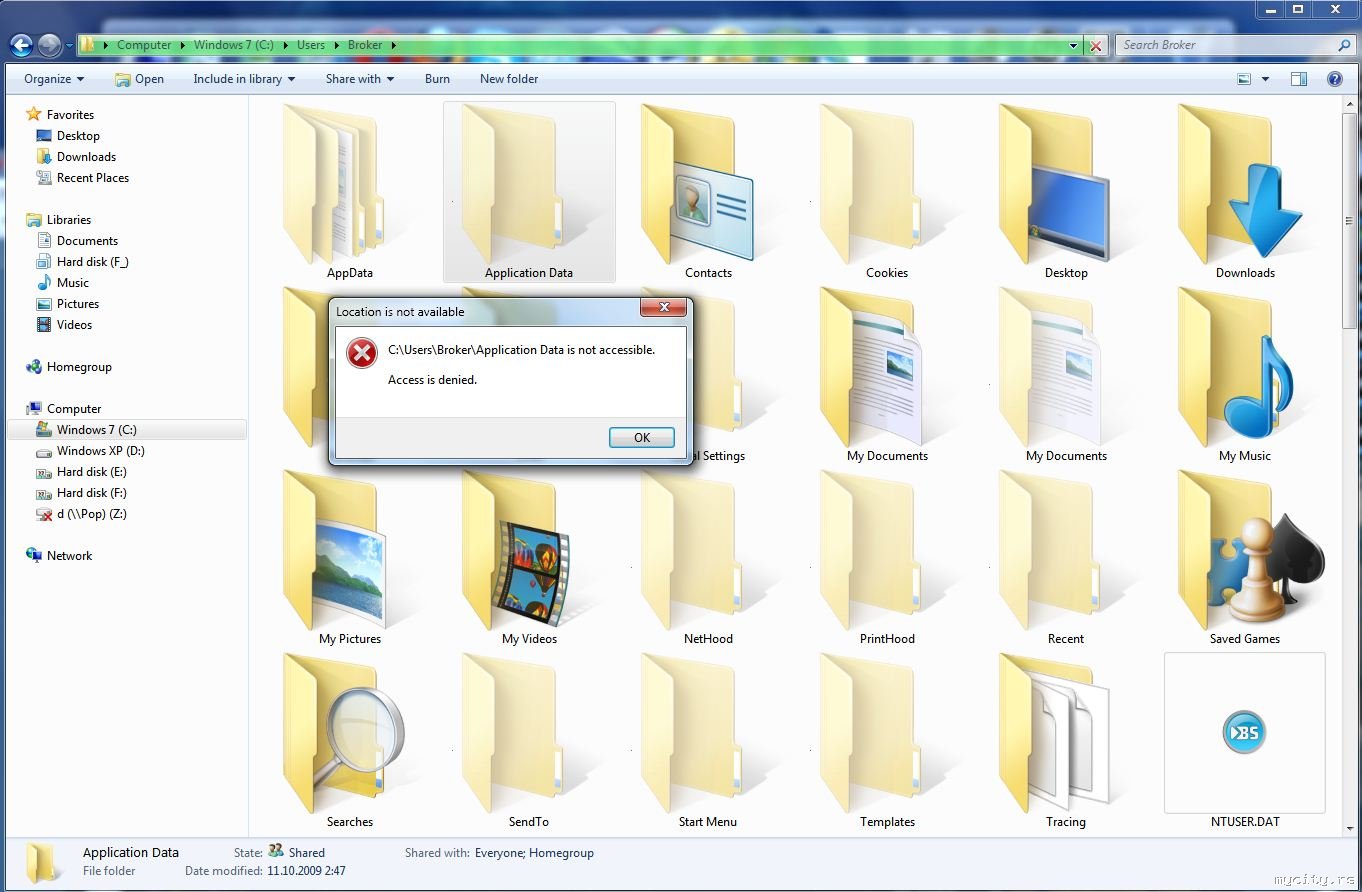Open the Help question mark icon

coord(1334,79)
